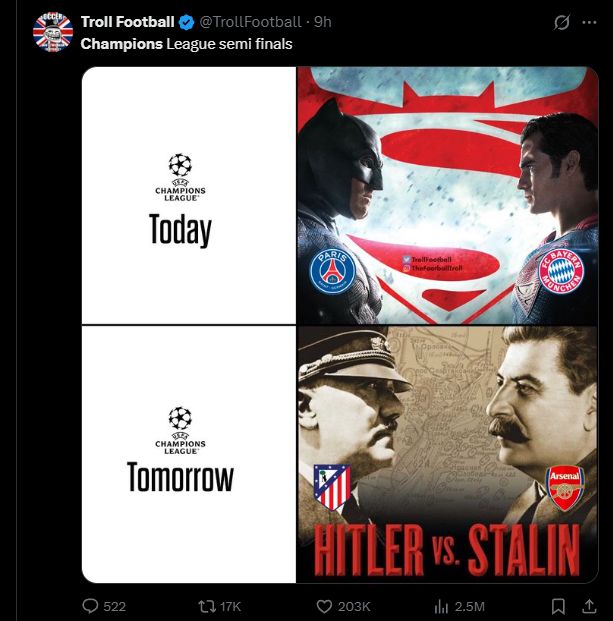The height and width of the screenshot is (621, 613).
Task: Like the tweet with the heart icon
Action: 324,606
